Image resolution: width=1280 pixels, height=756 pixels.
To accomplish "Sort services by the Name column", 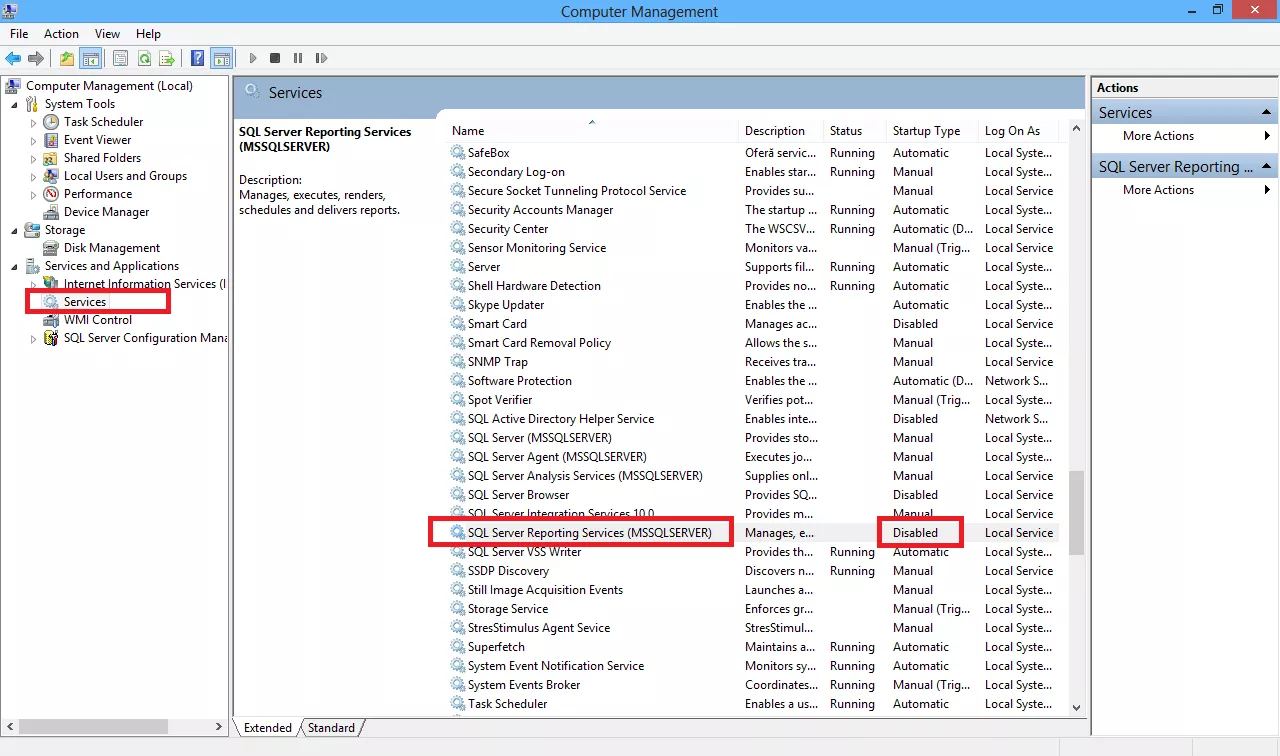I will coord(592,131).
